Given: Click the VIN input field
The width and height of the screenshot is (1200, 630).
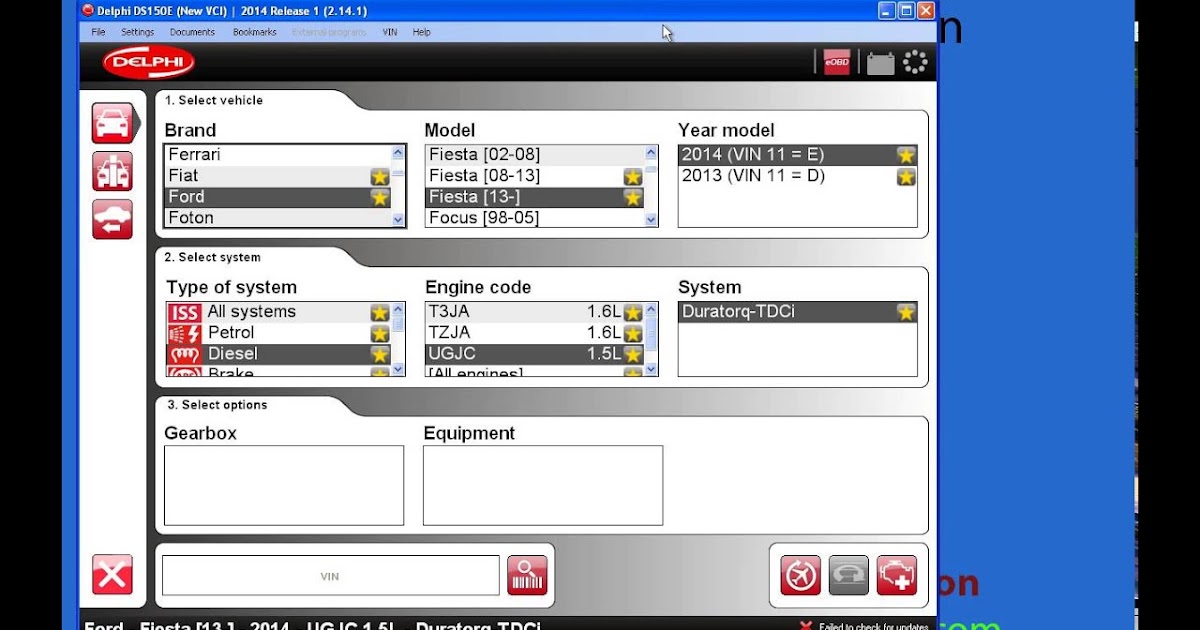Looking at the screenshot, I should click(x=330, y=576).
